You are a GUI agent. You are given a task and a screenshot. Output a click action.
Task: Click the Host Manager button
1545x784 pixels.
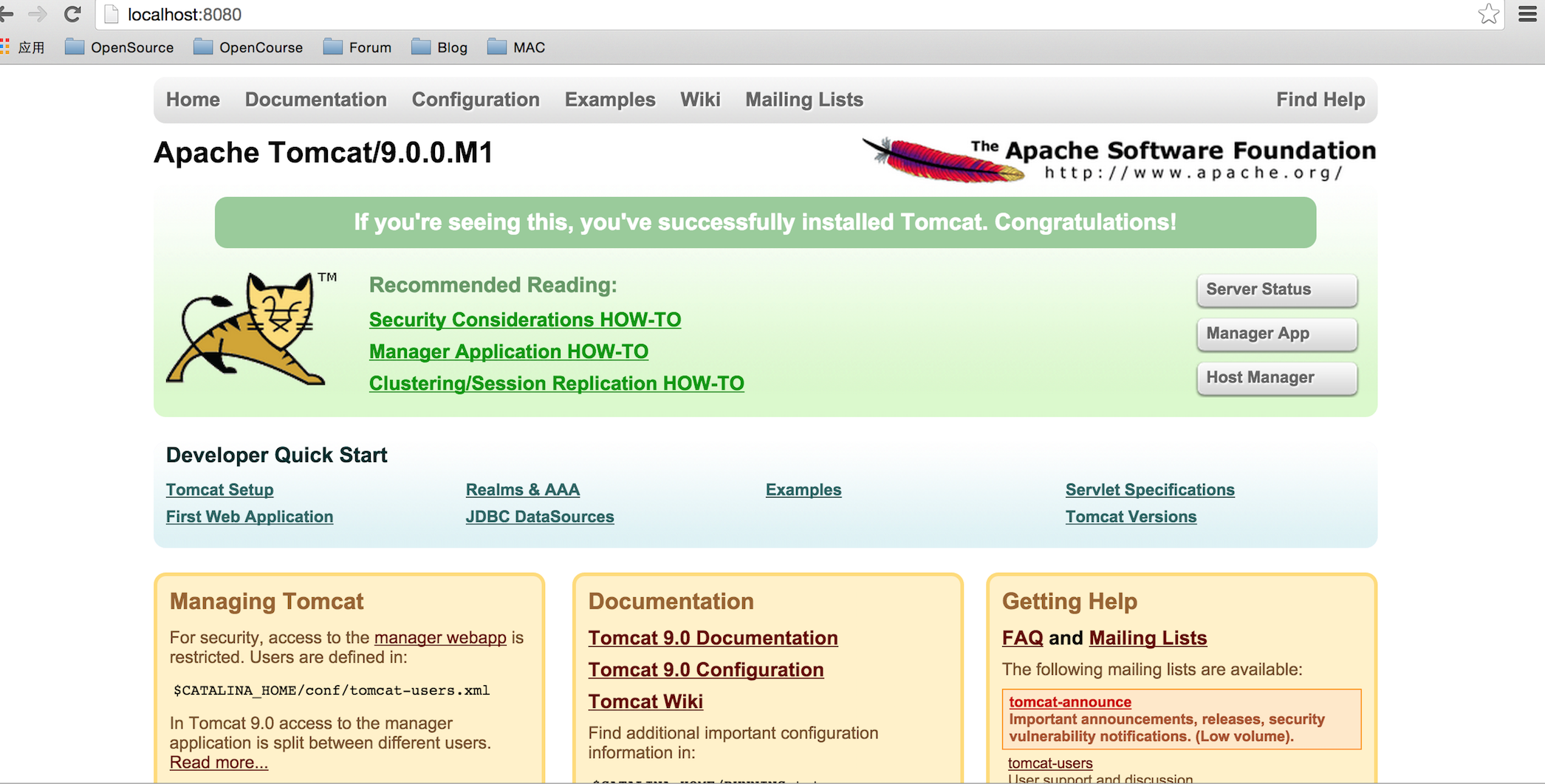1277,378
